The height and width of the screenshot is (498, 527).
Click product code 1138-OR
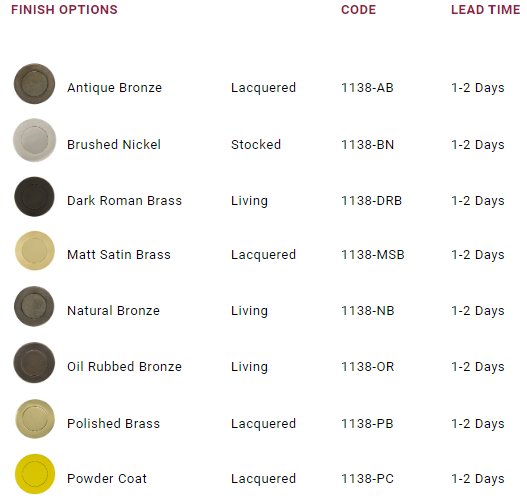[x=368, y=367]
